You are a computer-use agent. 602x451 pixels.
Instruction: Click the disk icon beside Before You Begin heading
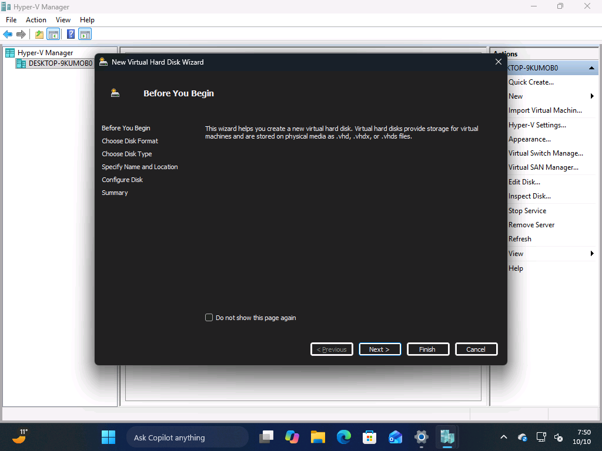[x=115, y=93]
